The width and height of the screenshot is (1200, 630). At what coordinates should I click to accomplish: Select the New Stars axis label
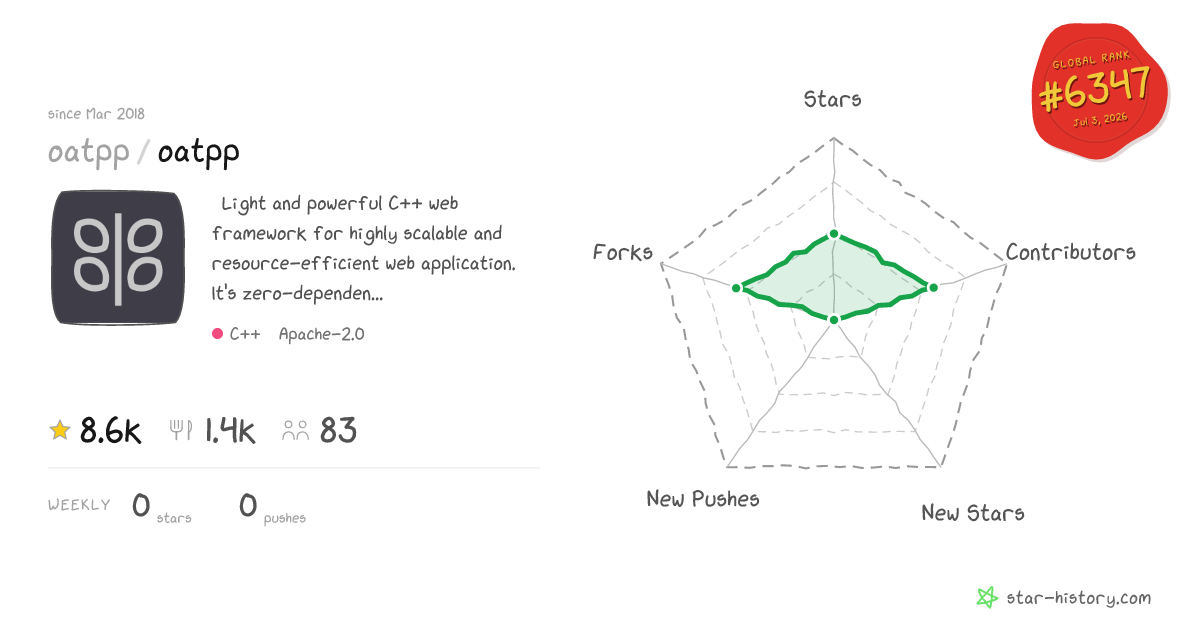[x=973, y=513]
